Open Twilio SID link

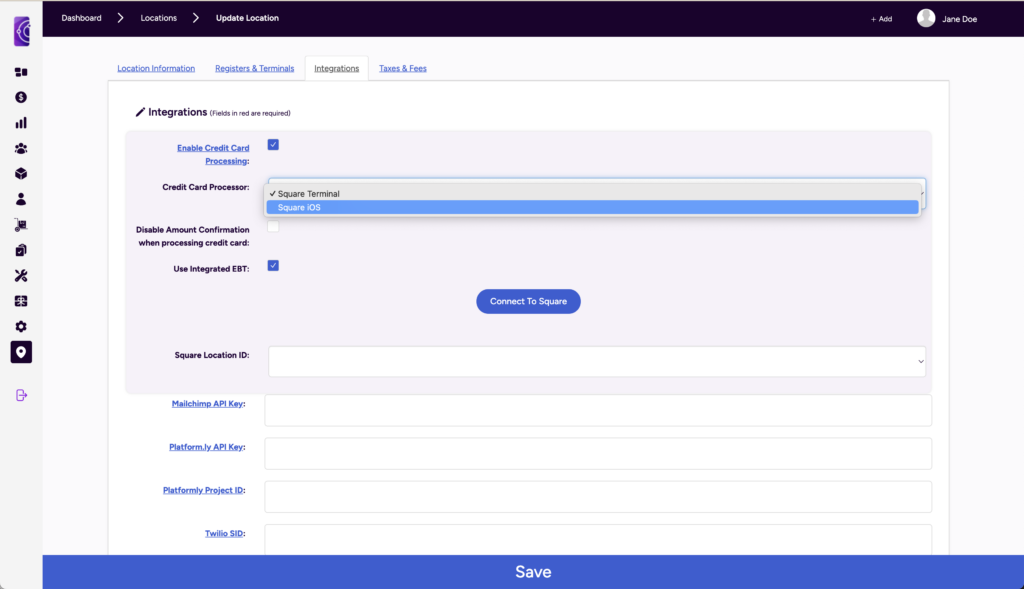[x=224, y=533]
